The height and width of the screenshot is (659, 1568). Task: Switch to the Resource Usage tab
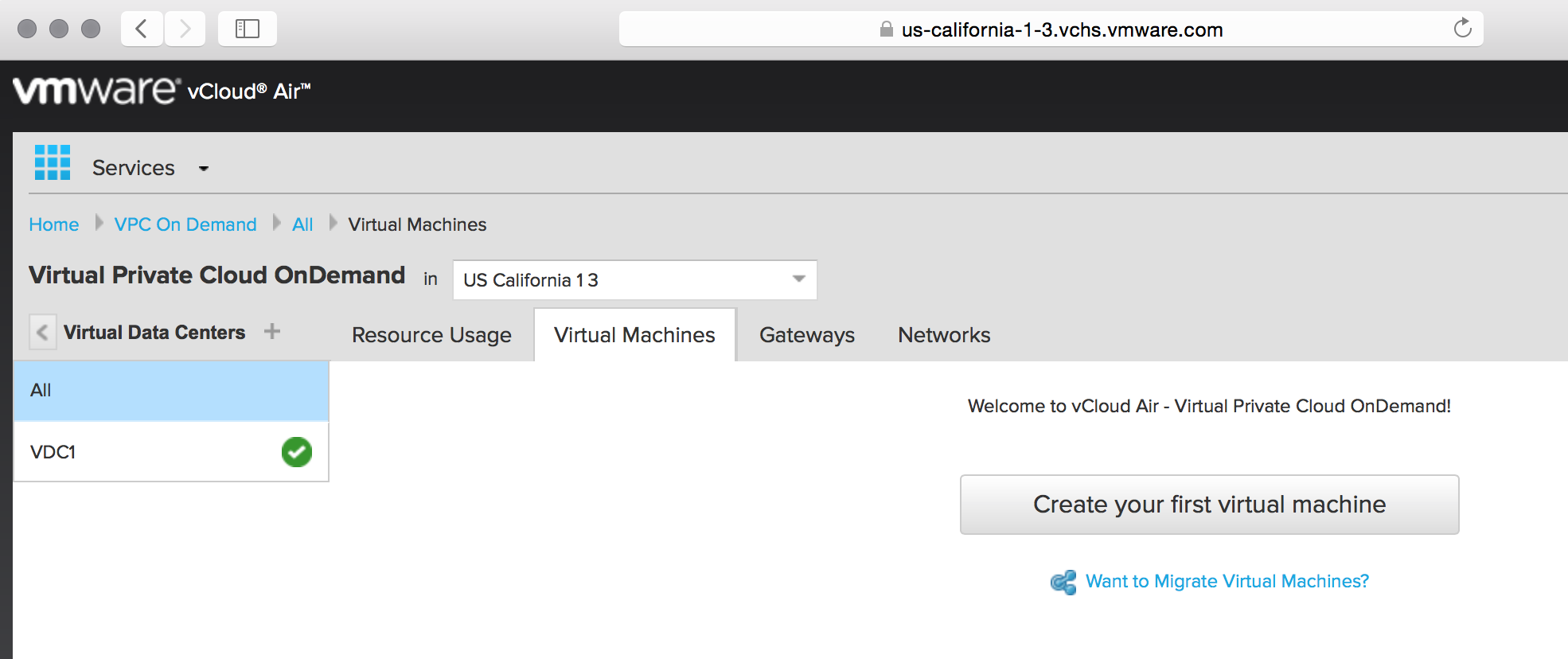coord(431,335)
